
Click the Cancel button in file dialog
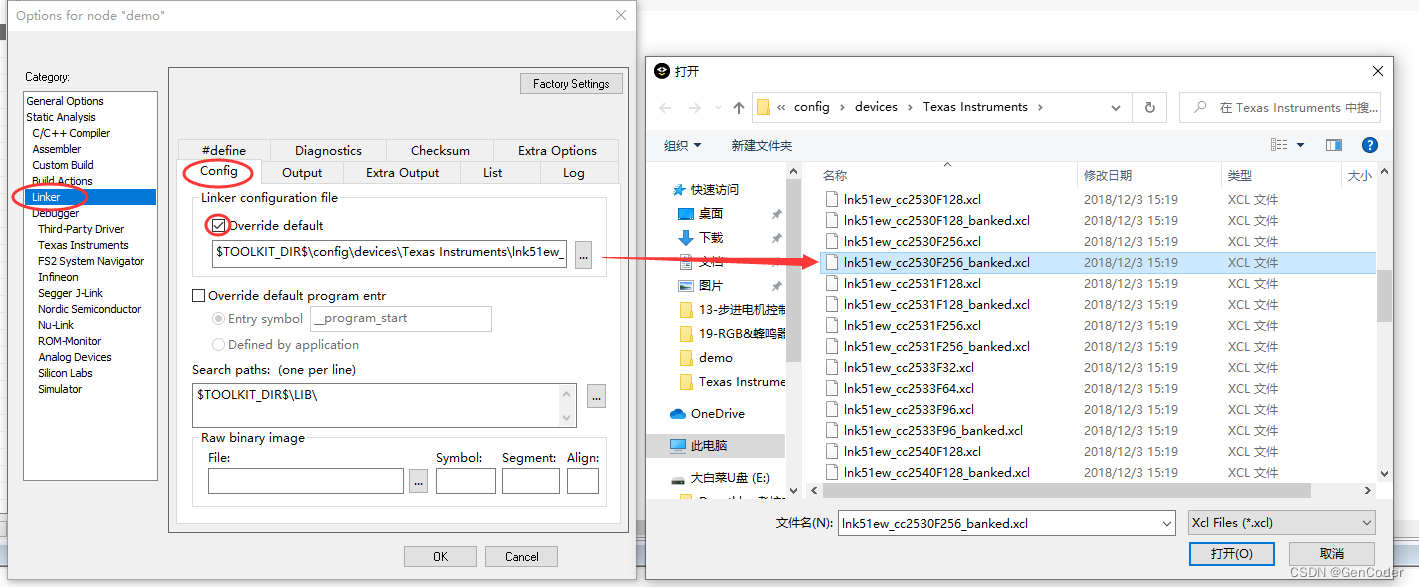tap(1332, 553)
